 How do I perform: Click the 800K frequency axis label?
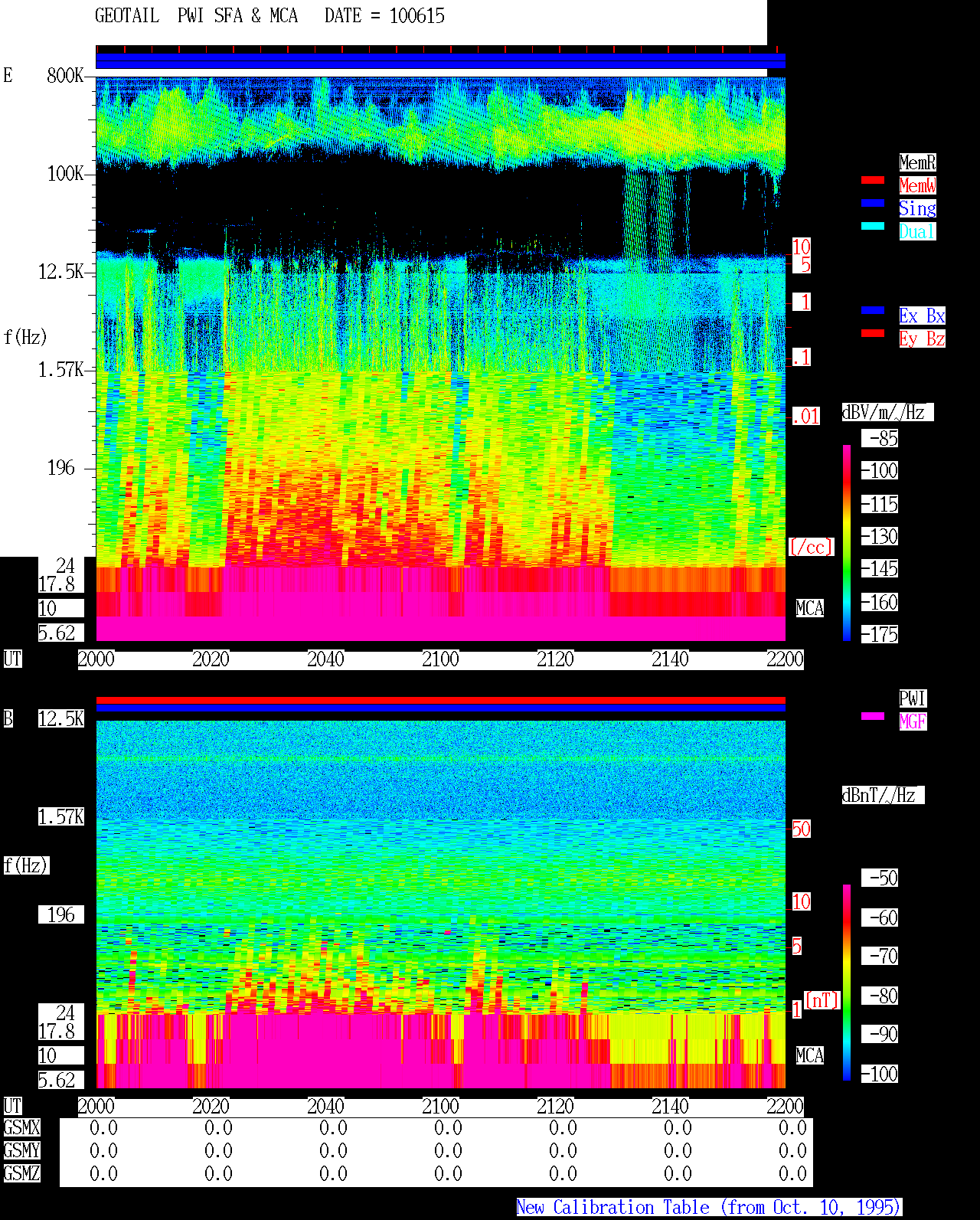65,75
